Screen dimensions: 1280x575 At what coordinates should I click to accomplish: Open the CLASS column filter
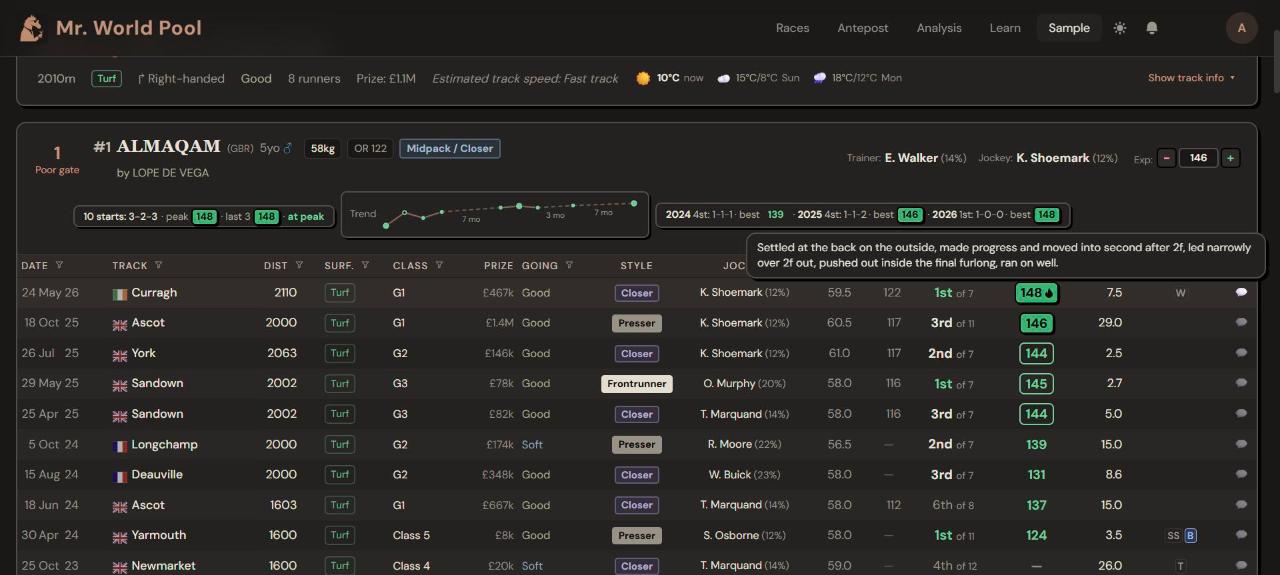(x=438, y=266)
